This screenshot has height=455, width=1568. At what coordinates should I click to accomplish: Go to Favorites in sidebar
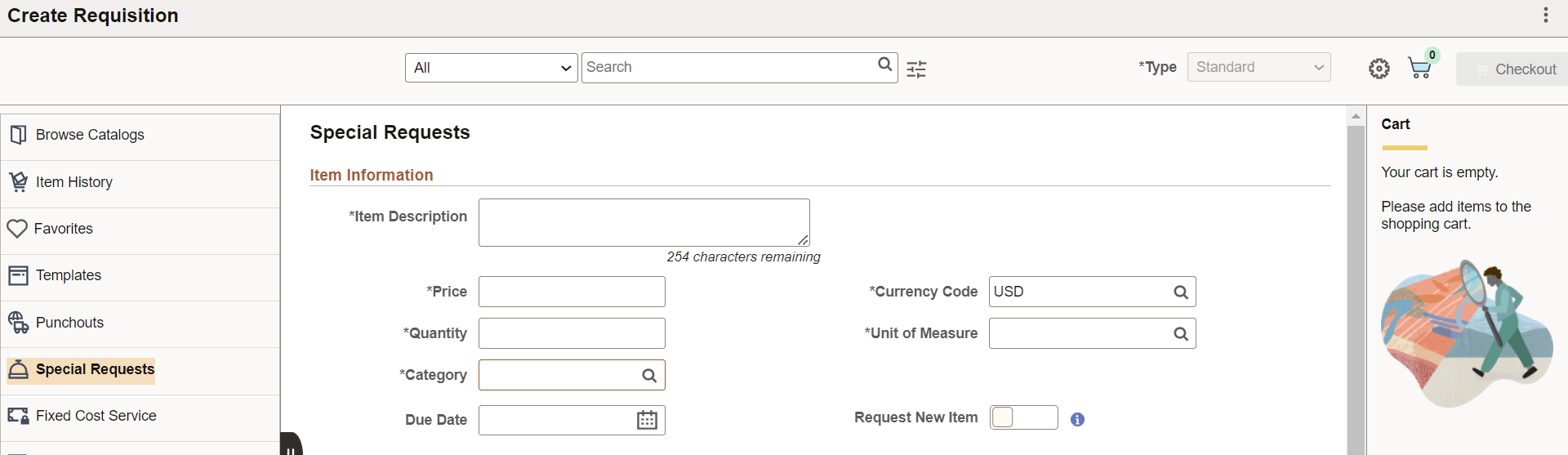[x=63, y=230]
